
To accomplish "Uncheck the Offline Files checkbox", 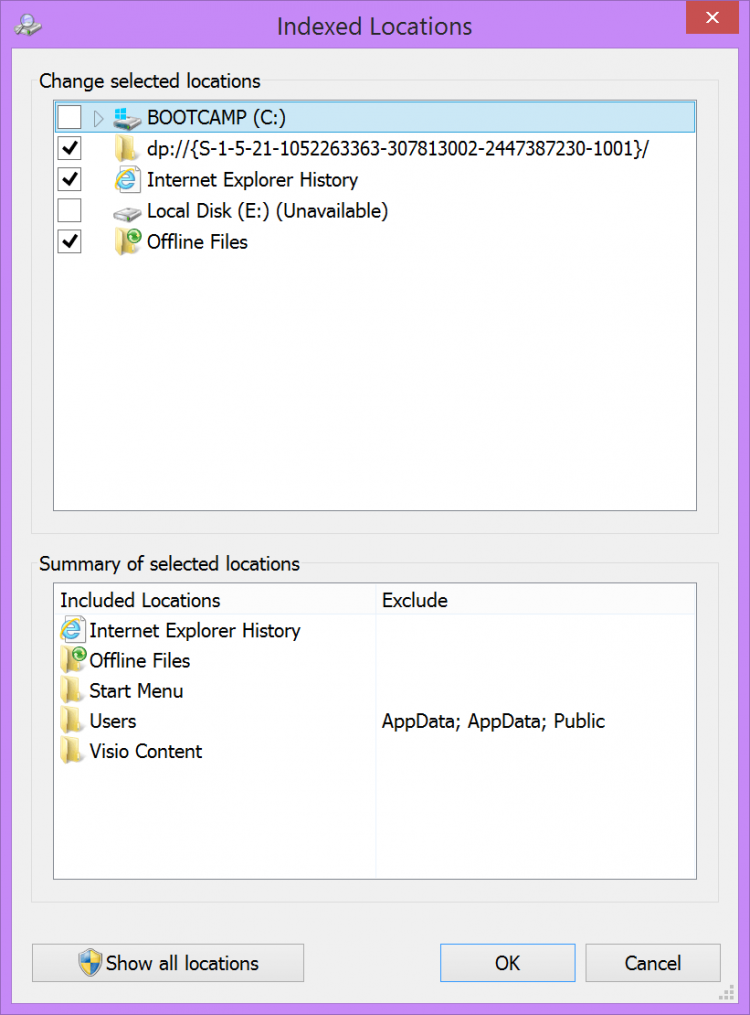I will pos(69,242).
